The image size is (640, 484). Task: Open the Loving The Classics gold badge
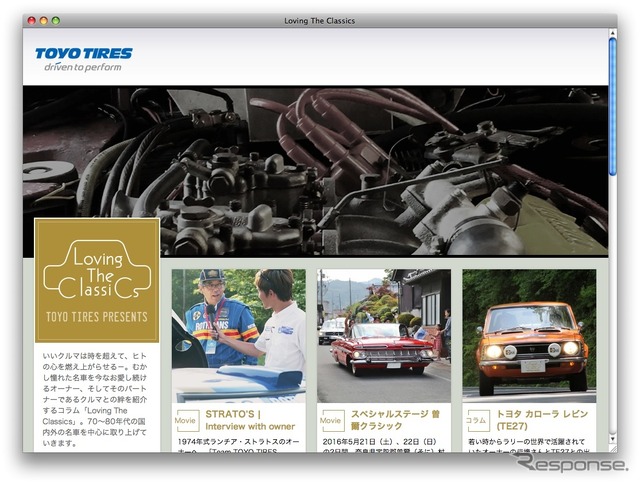[x=97, y=280]
